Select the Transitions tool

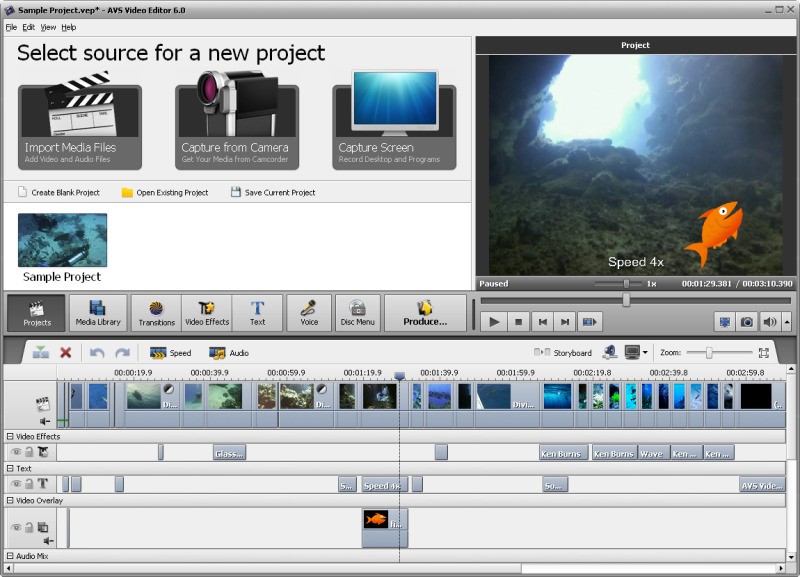point(156,312)
